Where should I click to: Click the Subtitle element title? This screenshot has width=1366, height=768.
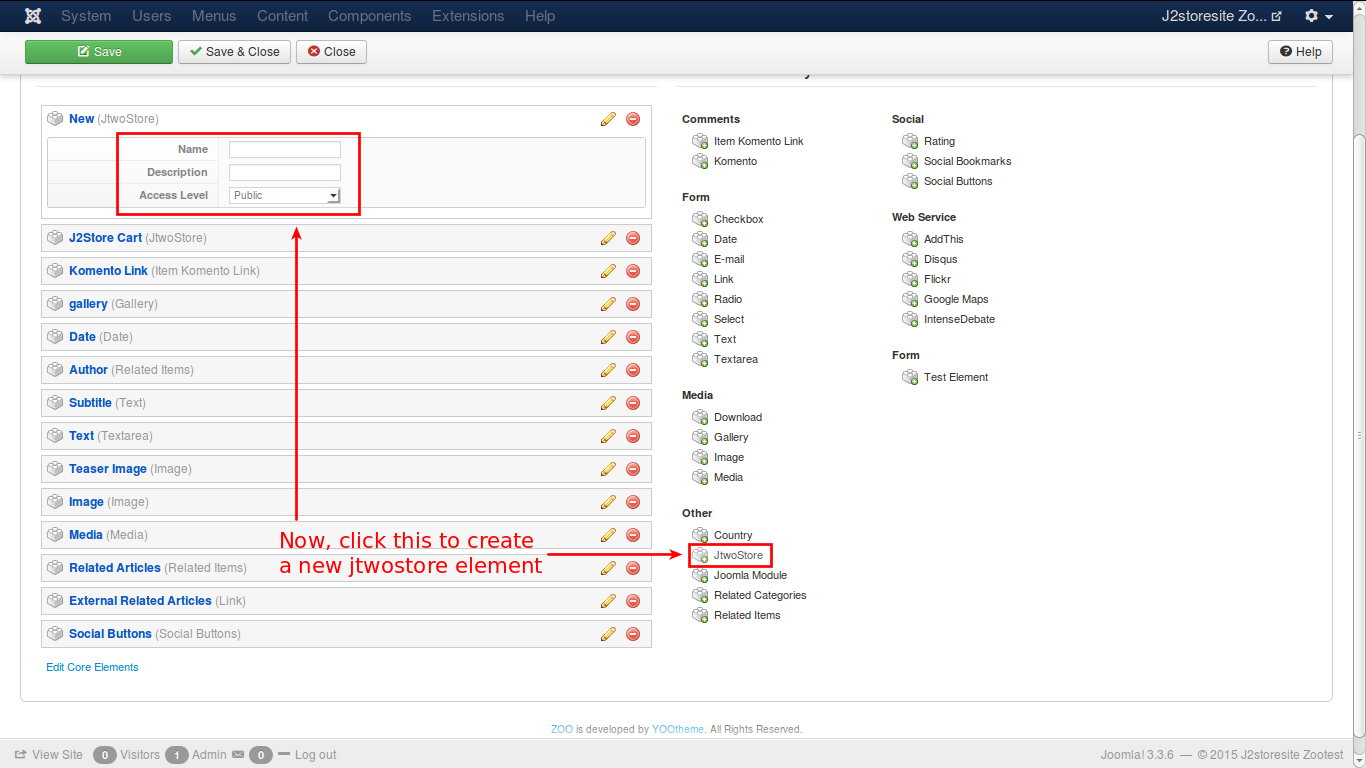point(90,403)
